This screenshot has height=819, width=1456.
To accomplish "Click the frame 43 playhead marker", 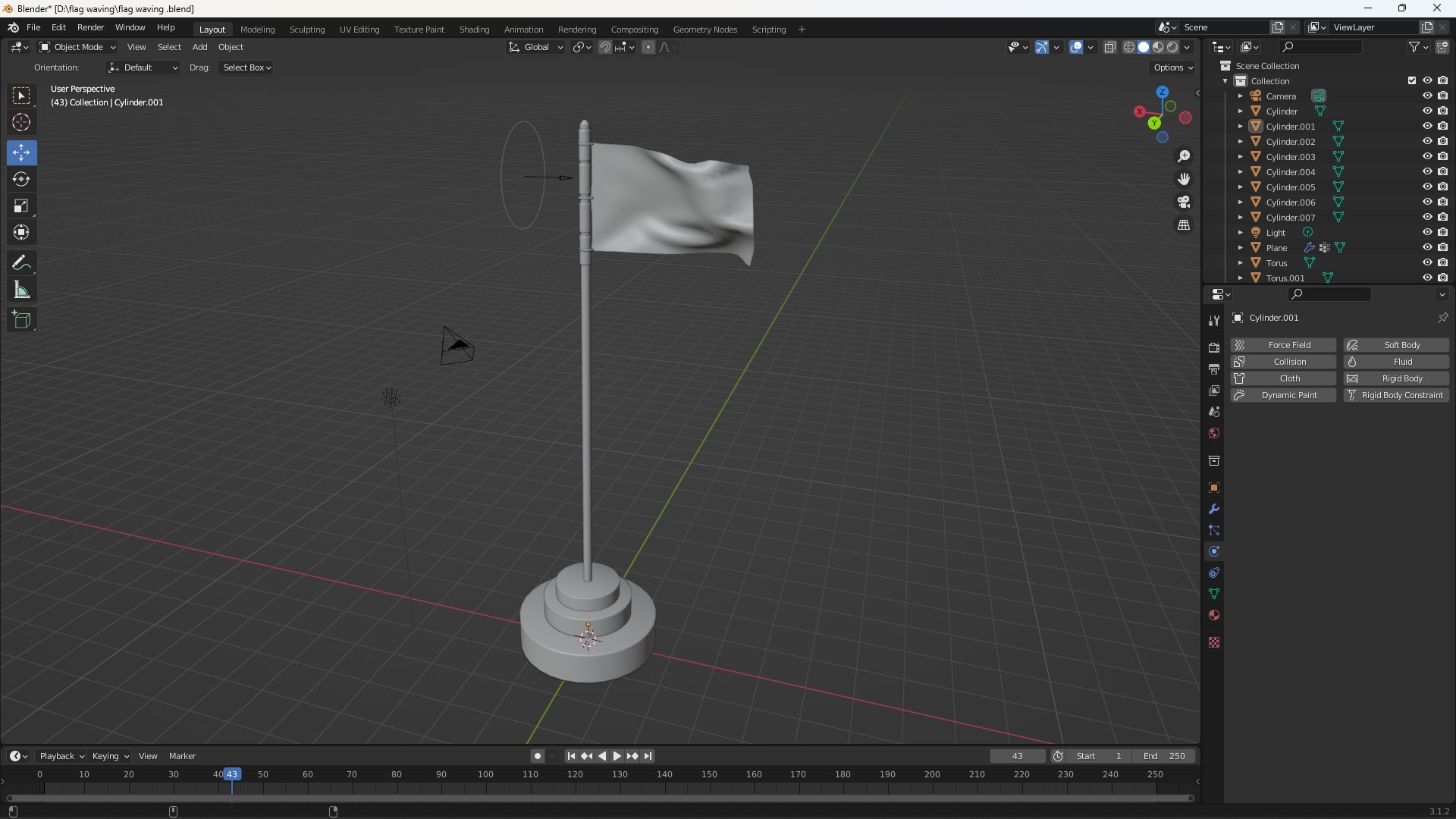I will (232, 774).
